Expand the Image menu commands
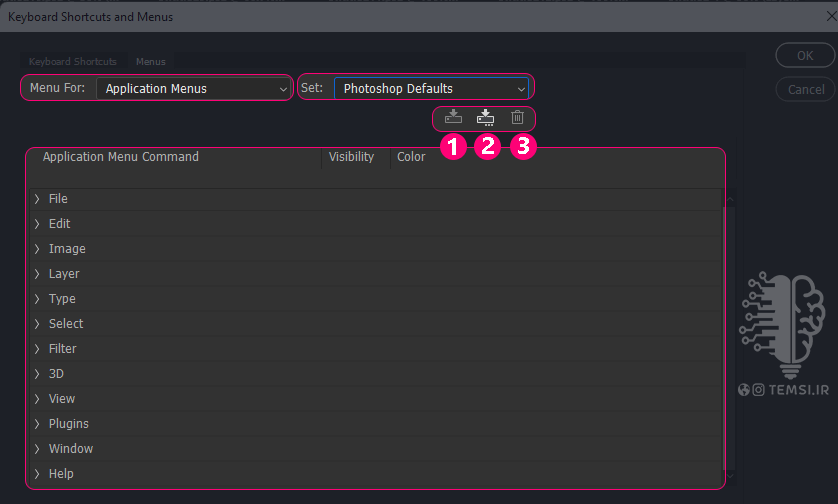 [37, 249]
